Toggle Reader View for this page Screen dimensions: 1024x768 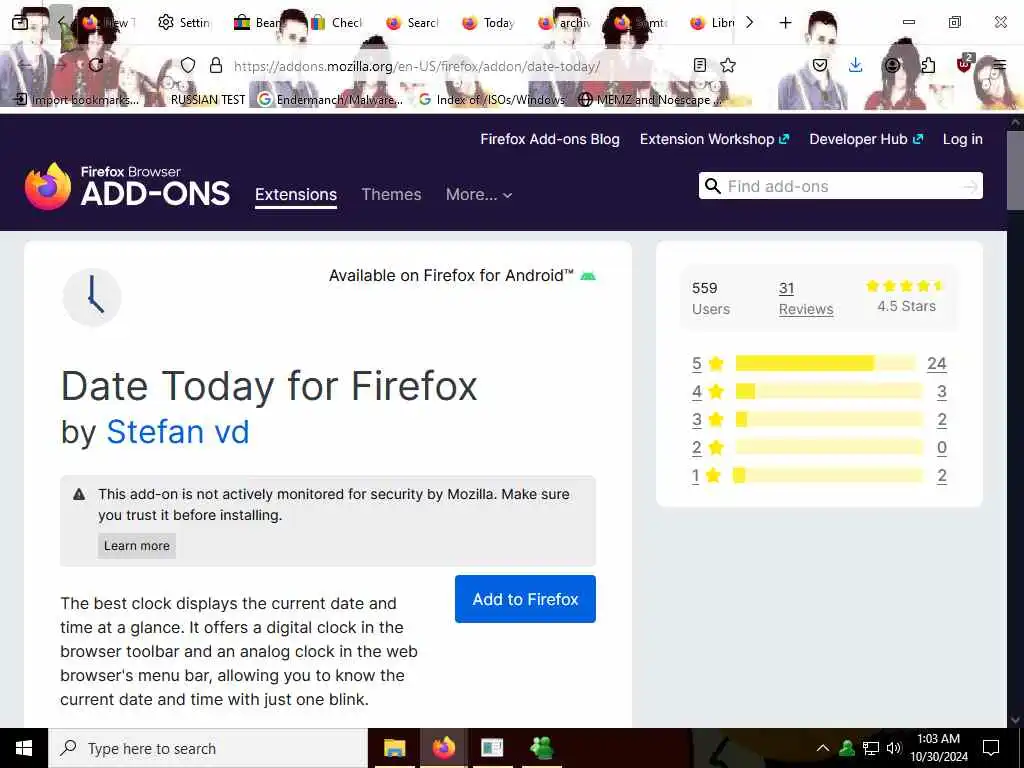coord(699,65)
